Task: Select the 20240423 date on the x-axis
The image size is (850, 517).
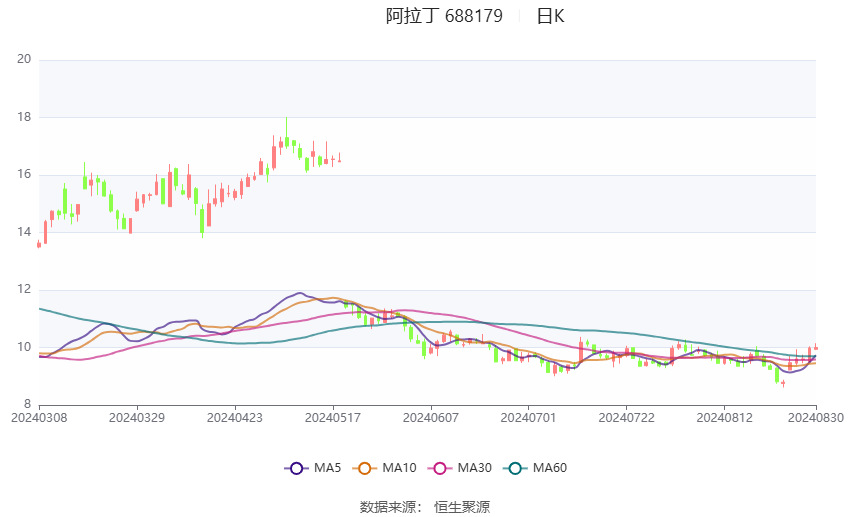Action: click(x=235, y=415)
